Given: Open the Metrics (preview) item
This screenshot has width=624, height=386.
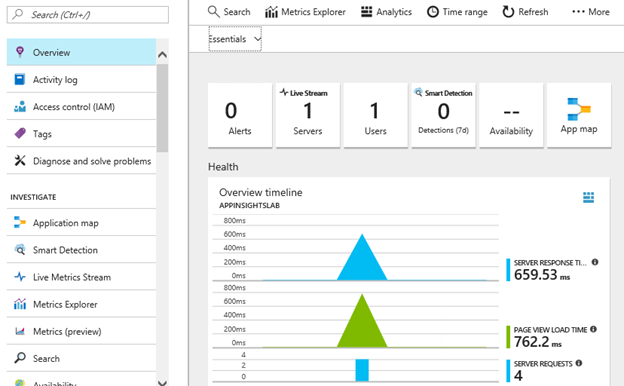Looking at the screenshot, I should click(81, 331).
